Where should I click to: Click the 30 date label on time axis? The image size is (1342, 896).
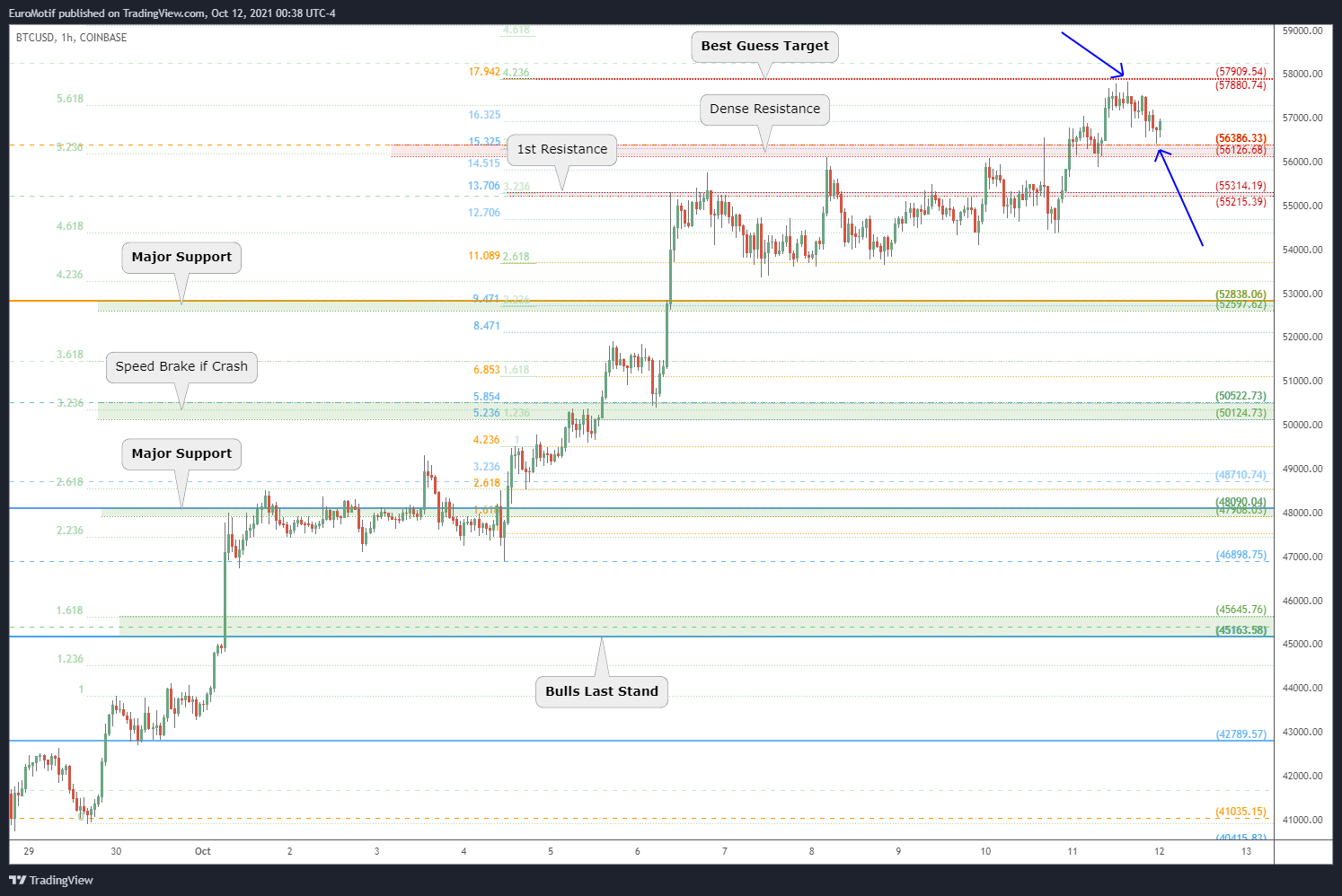coord(116,851)
